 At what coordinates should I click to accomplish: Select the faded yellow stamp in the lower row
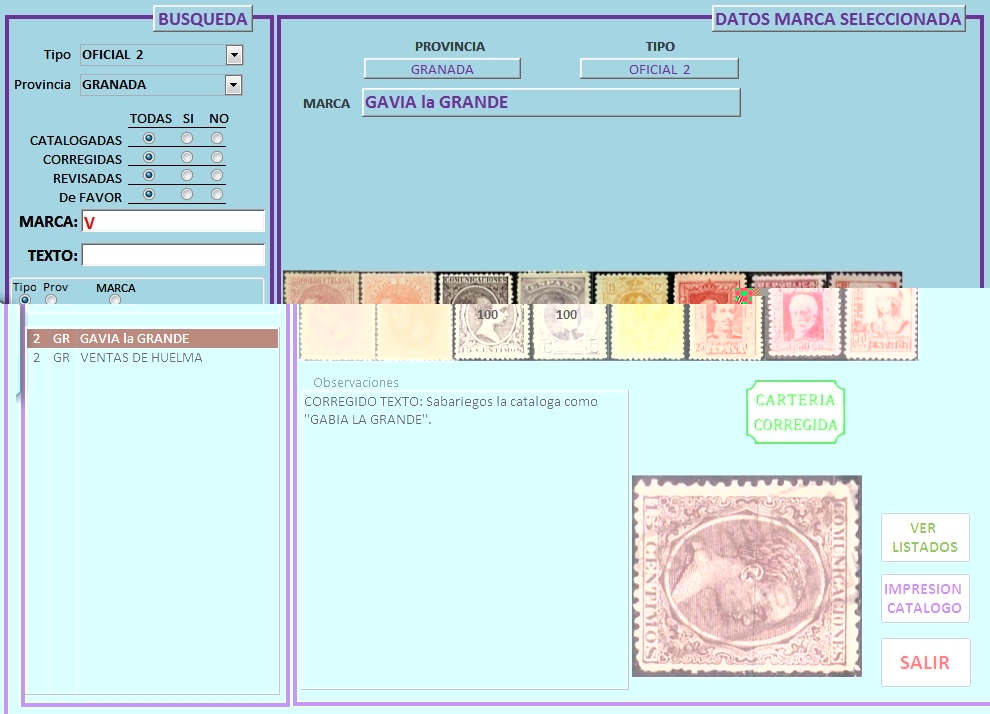(647, 331)
